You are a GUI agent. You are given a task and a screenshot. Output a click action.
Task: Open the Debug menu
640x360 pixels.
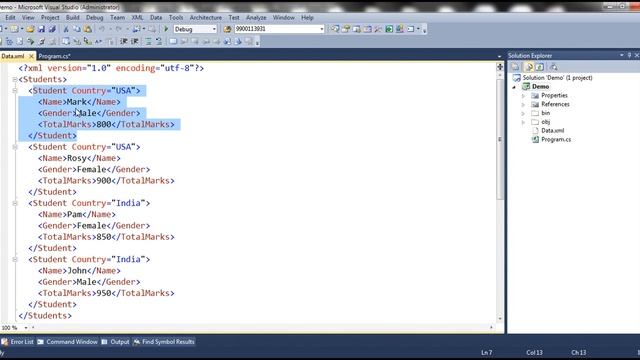(x=94, y=18)
